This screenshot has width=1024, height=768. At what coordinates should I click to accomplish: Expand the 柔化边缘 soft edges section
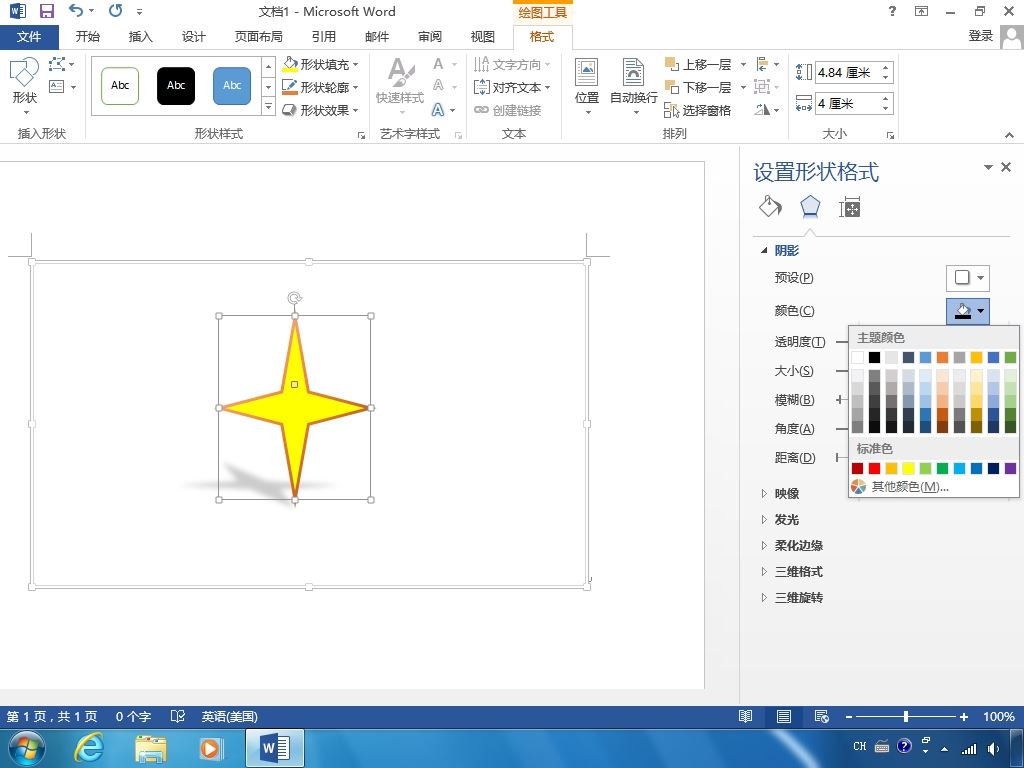pos(763,545)
